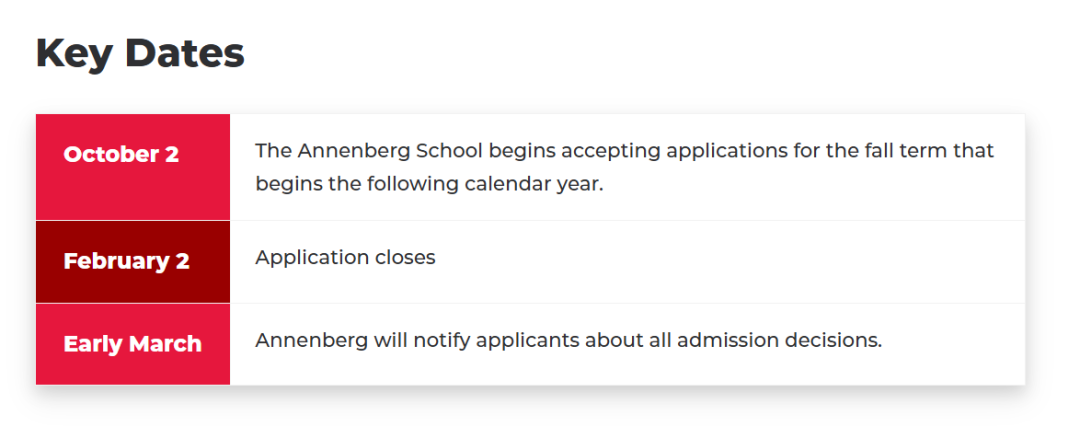This screenshot has width=1080, height=427.
Task: Click the line begins the following calendar year
Action: [x=429, y=185]
